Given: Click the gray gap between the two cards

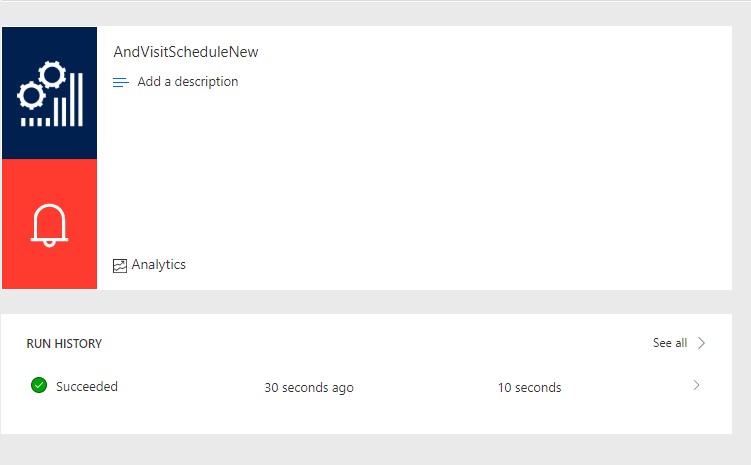Looking at the screenshot, I should click(x=375, y=302).
